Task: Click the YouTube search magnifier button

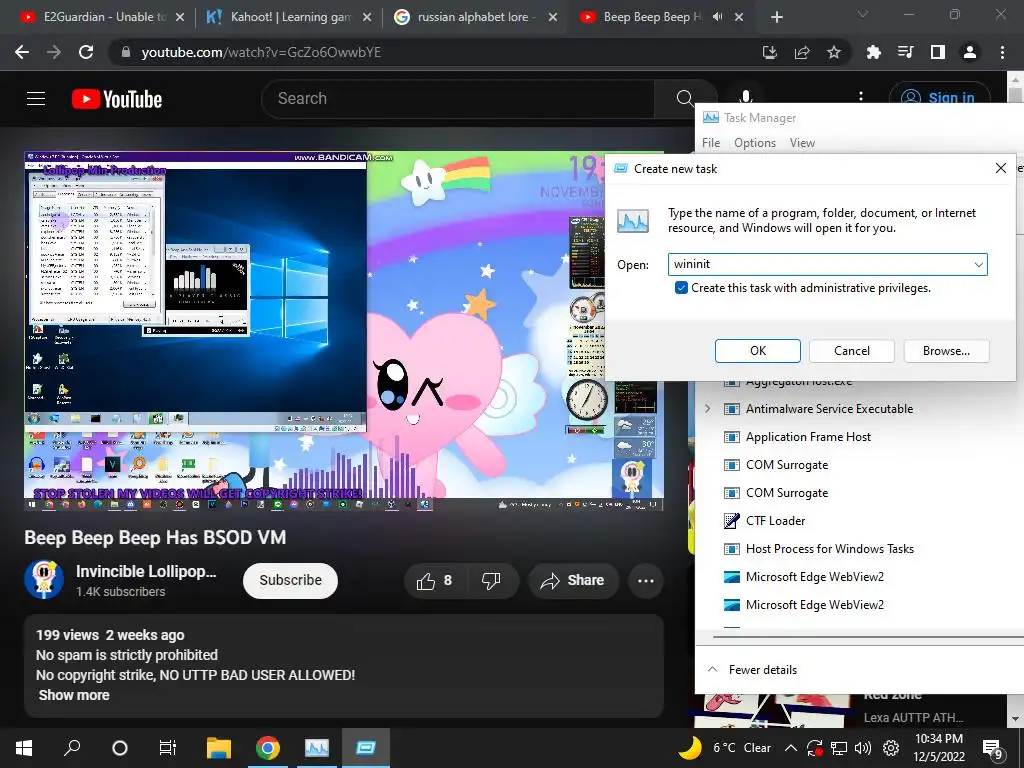Action: coord(684,99)
